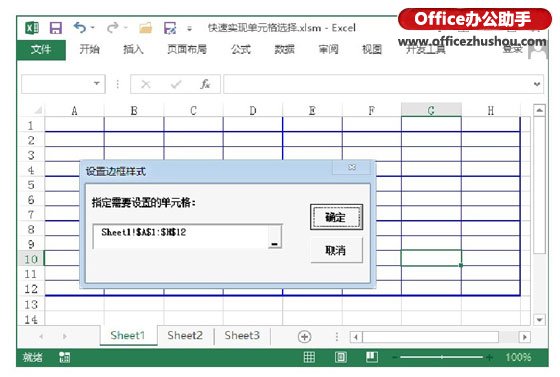Switch to the 审阅 ribbon tab
This screenshot has height=377, width=560.
[328, 49]
